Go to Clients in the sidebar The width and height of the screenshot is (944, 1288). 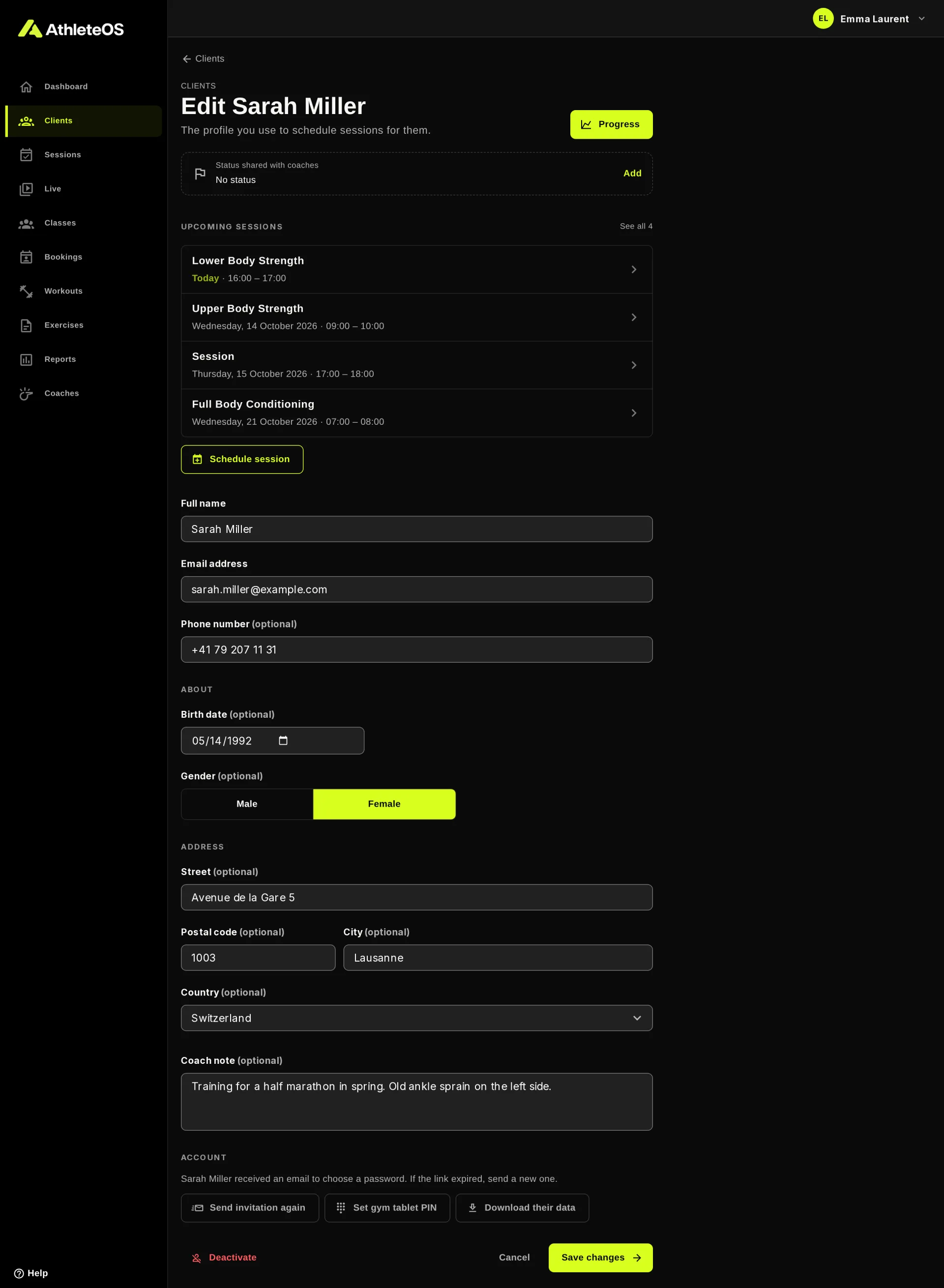84,121
